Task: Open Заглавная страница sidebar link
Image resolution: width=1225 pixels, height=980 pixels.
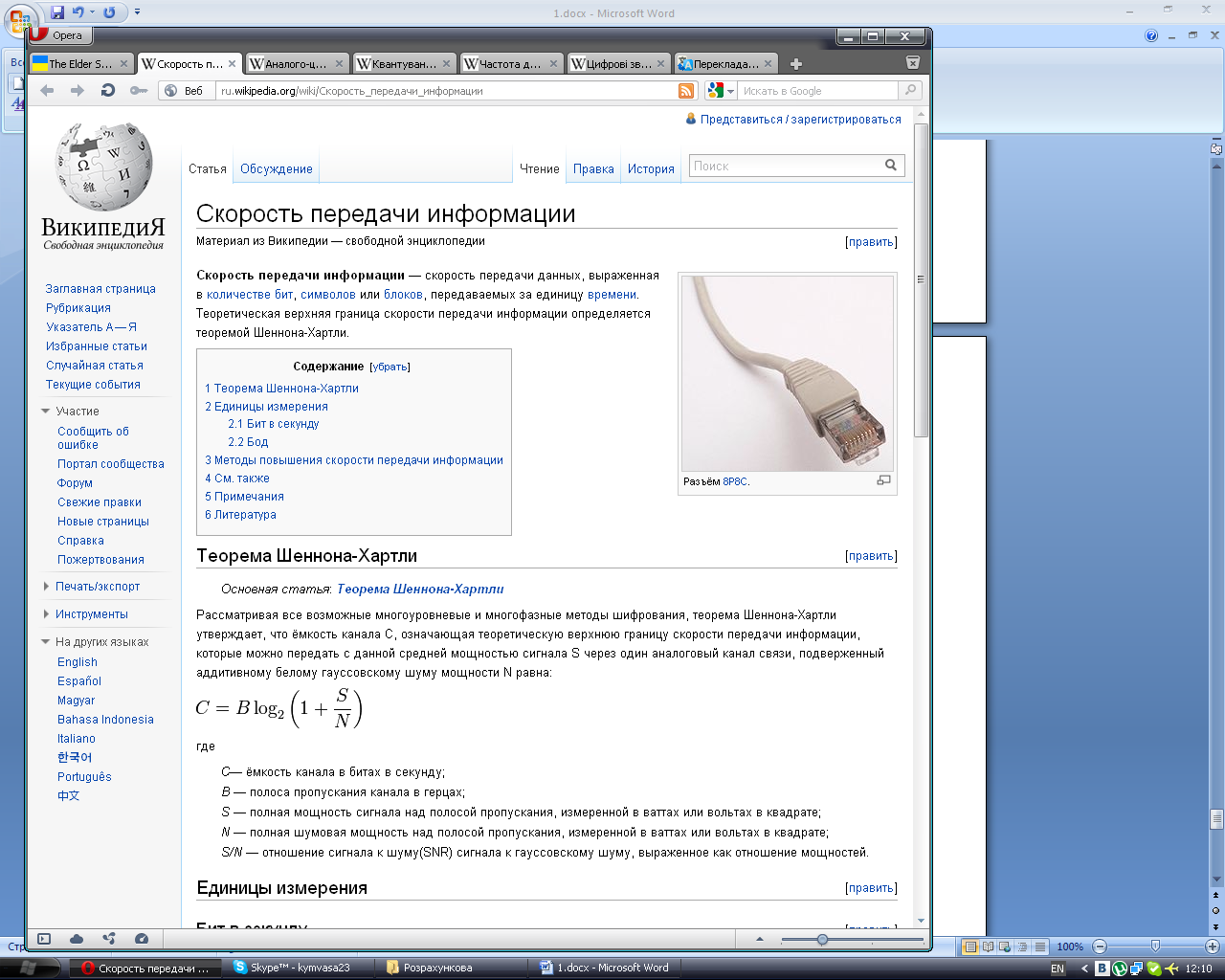Action: click(x=100, y=289)
